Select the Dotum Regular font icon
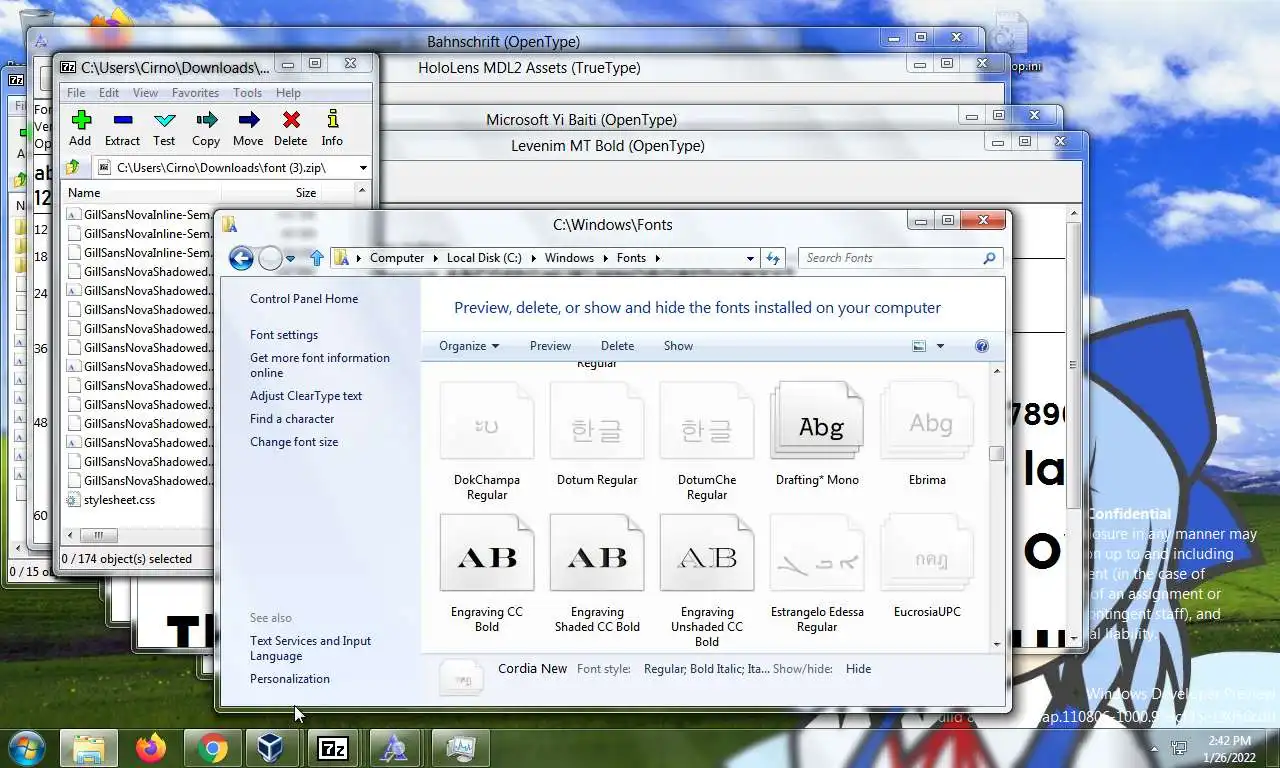Image resolution: width=1280 pixels, height=768 pixels. pyautogui.click(x=597, y=420)
